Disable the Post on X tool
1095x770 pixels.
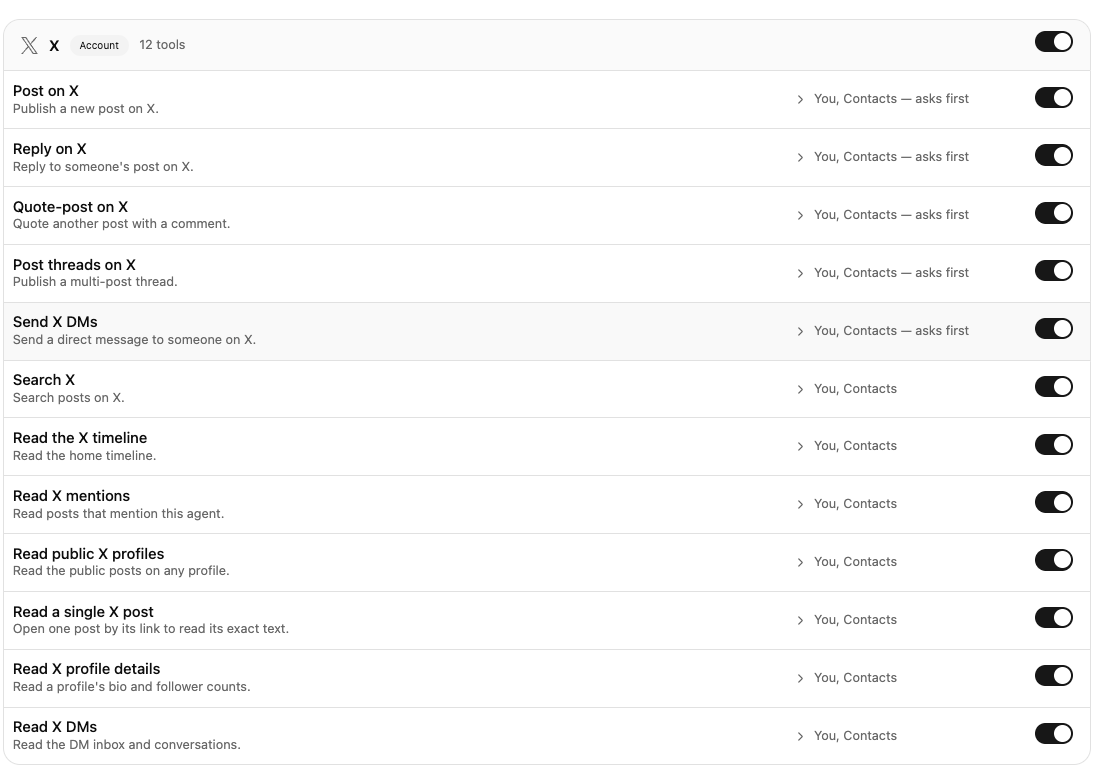click(x=1054, y=98)
